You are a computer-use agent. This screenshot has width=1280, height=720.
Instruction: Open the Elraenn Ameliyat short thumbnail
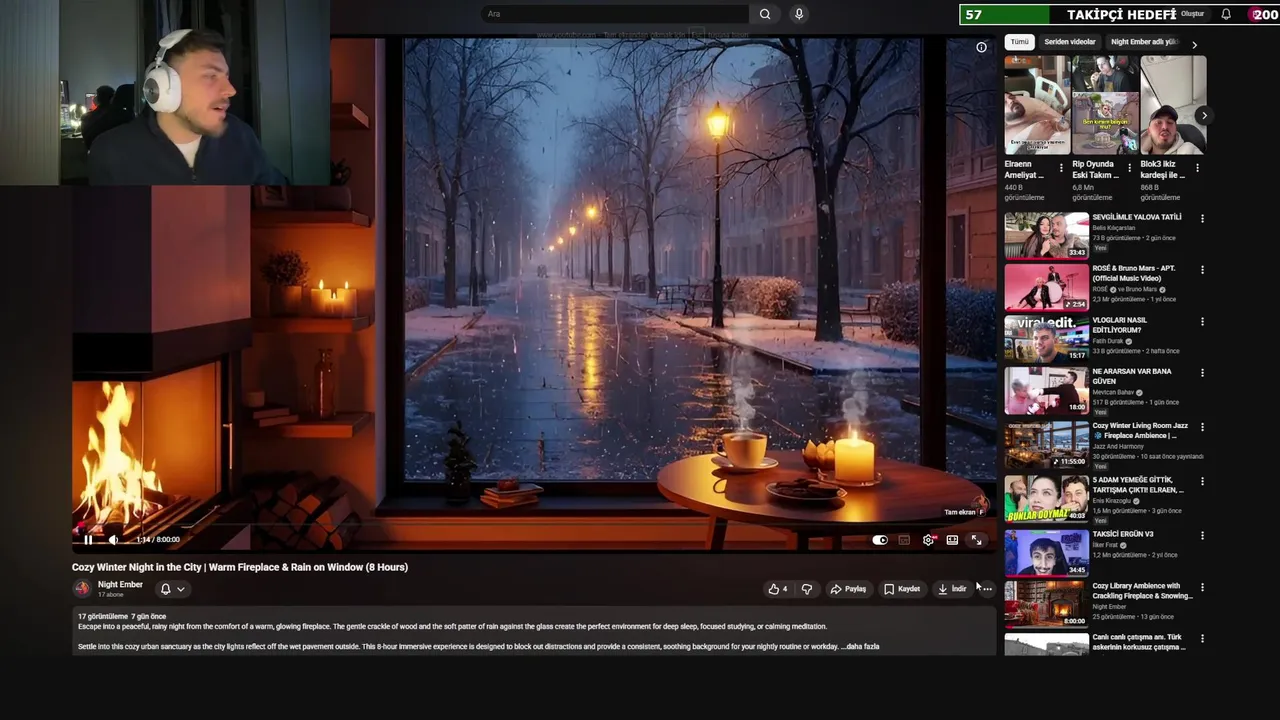tap(1037, 105)
